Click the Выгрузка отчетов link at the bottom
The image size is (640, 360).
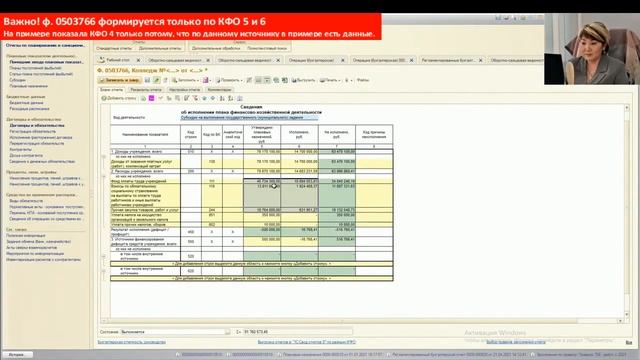[x=307, y=342]
